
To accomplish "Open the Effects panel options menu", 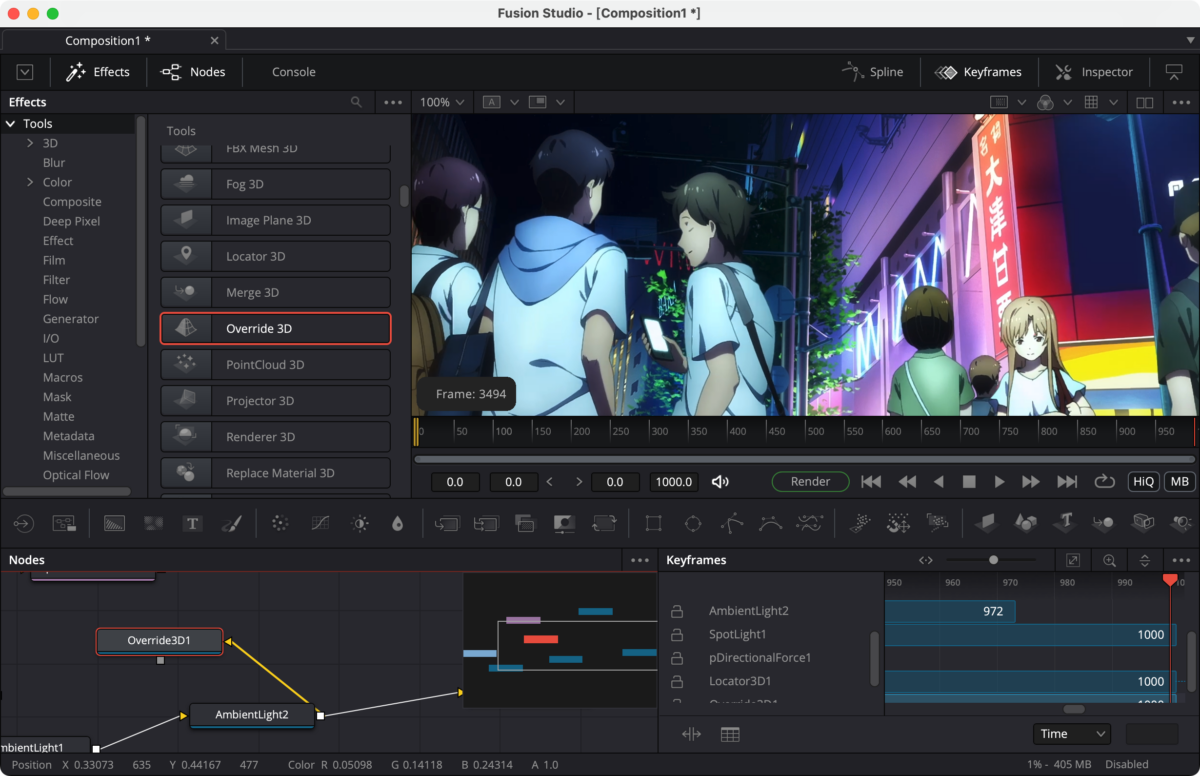I will 393,102.
